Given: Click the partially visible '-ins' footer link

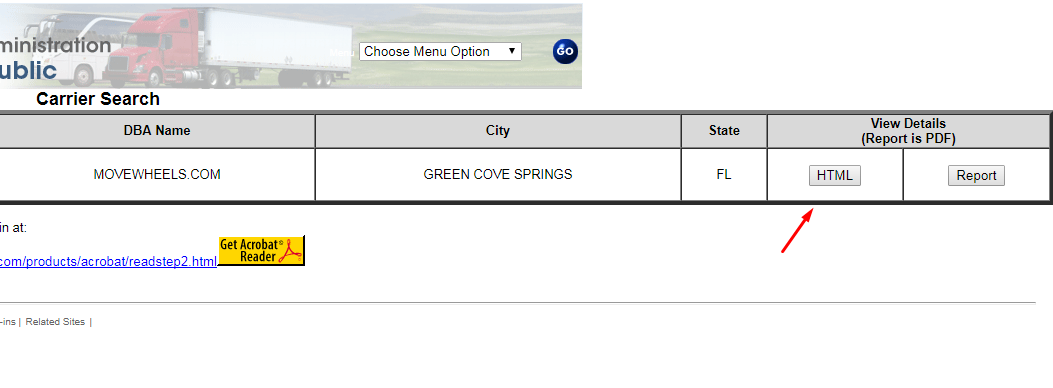Looking at the screenshot, I should pos(7,322).
